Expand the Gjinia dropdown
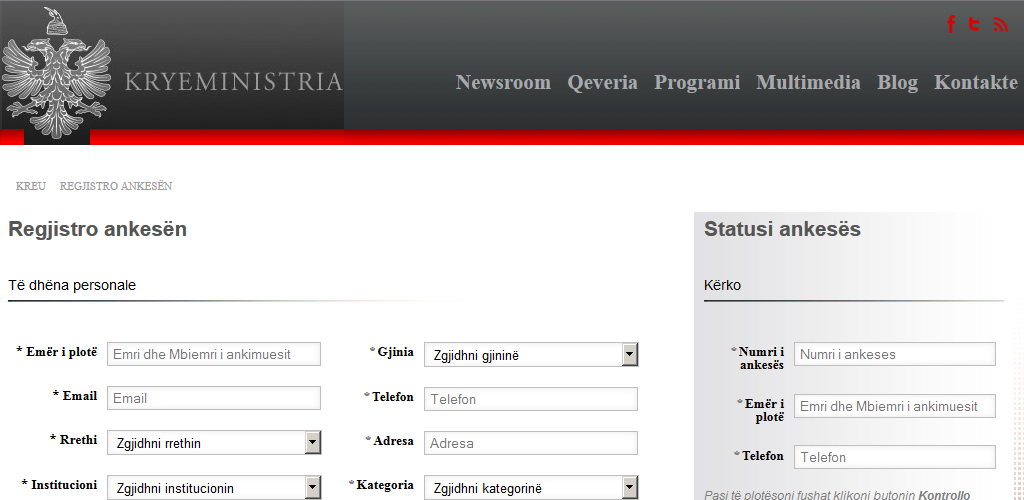Image resolution: width=1024 pixels, height=500 pixels. [x=530, y=354]
